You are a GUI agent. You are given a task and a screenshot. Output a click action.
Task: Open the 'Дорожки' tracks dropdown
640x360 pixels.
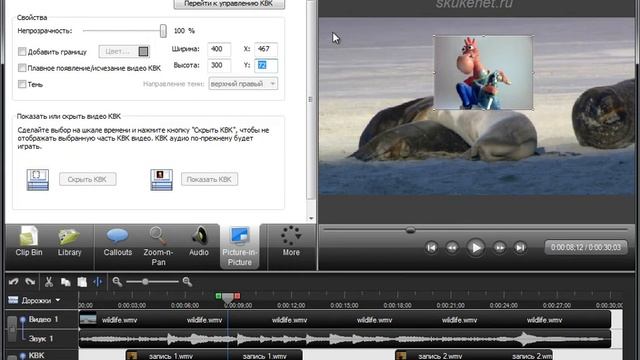pyautogui.click(x=40, y=300)
